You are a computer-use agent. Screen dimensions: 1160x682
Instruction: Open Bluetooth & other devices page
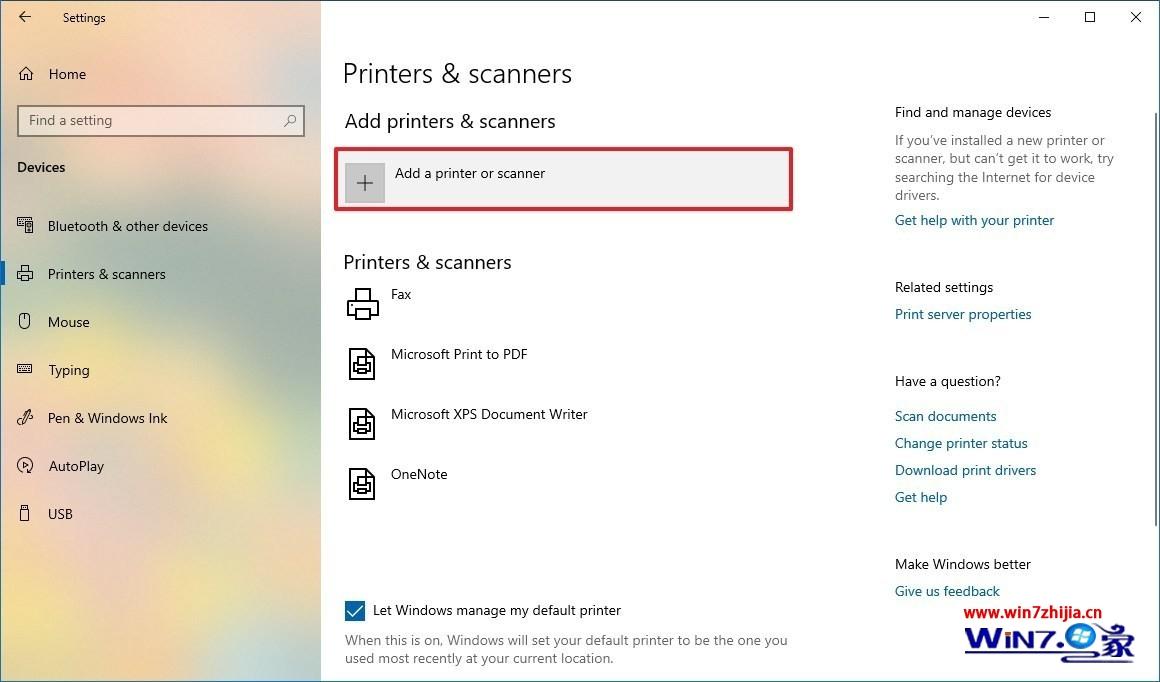point(128,226)
